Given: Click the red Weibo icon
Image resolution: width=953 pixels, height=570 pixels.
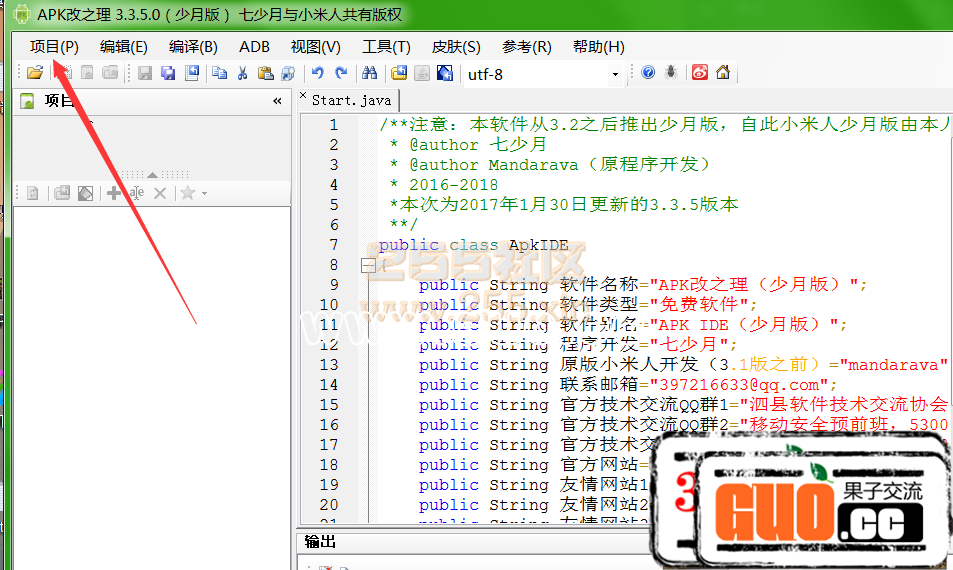Looking at the screenshot, I should [x=700, y=73].
